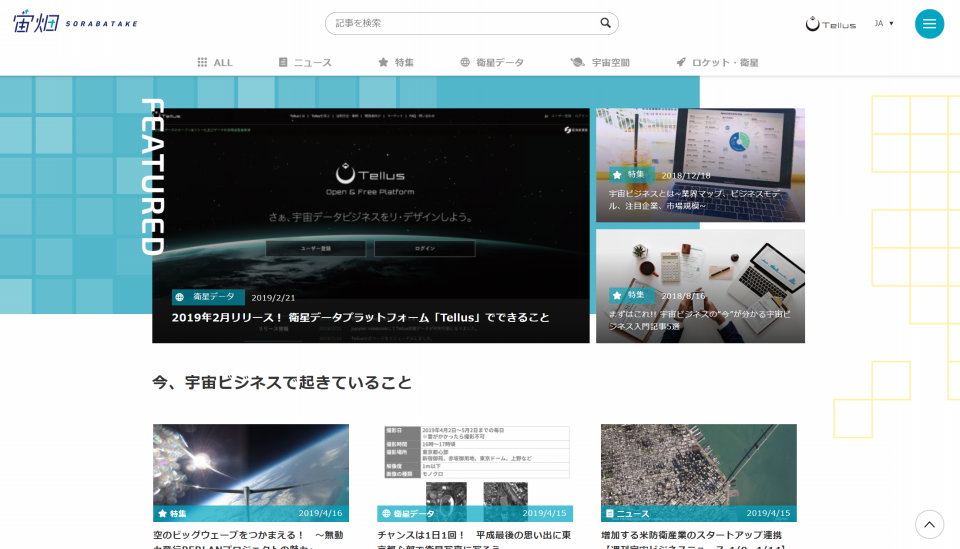Click the search magnifier icon
The width and height of the screenshot is (960, 549).
tap(605, 23)
